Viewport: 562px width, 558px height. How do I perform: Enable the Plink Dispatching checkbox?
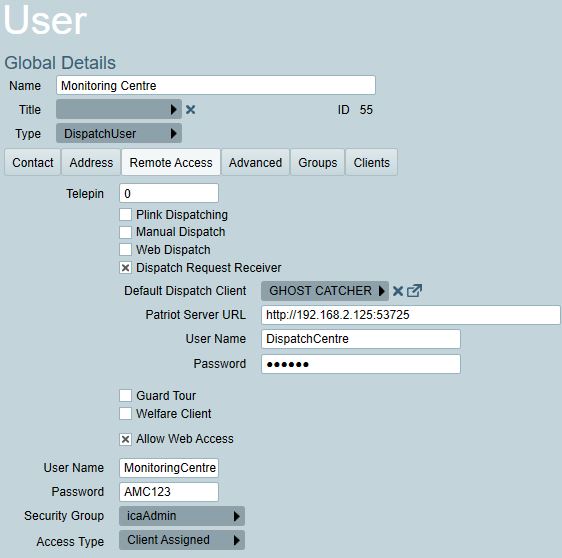click(x=125, y=215)
